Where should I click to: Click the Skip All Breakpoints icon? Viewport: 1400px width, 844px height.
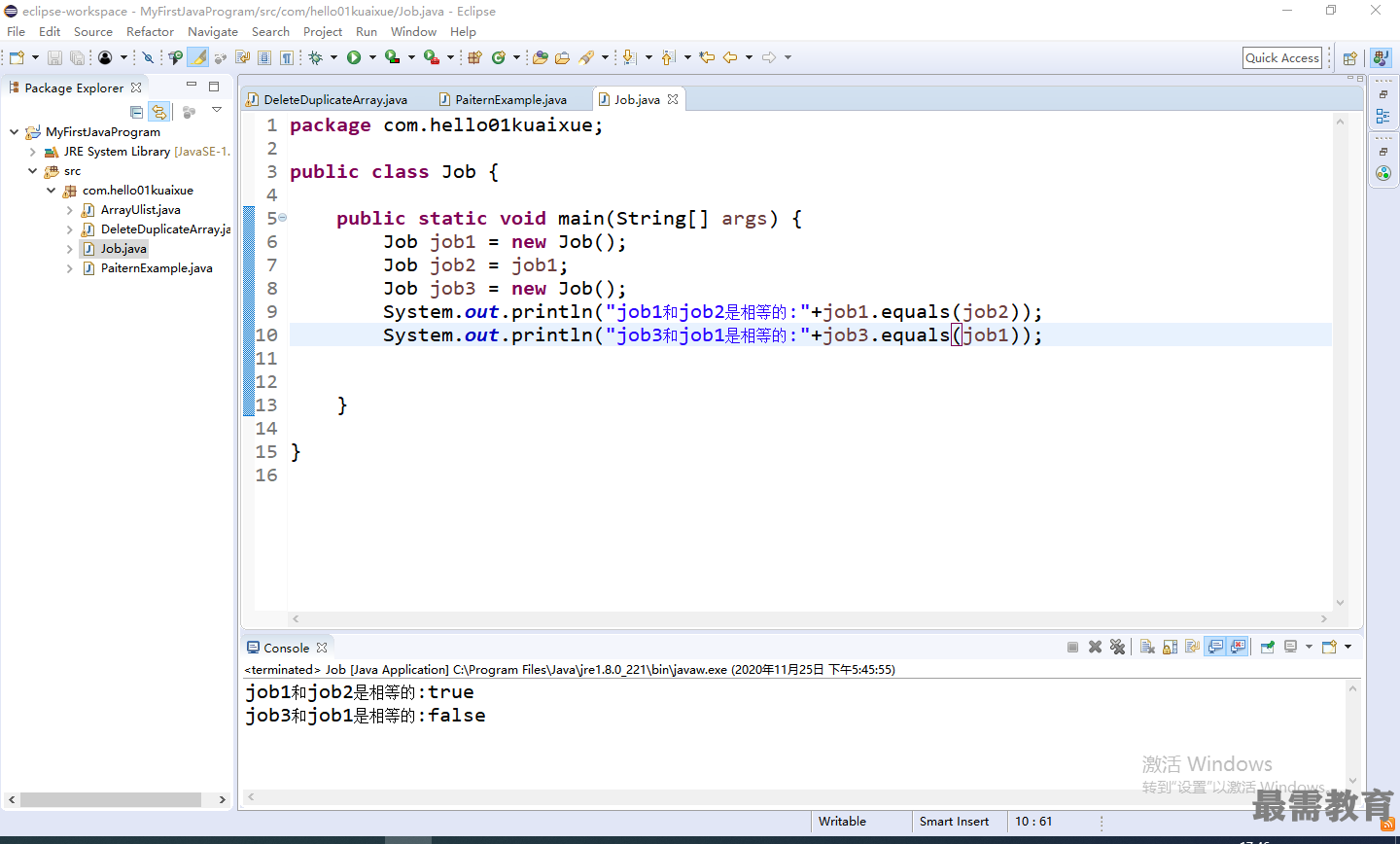(x=149, y=57)
